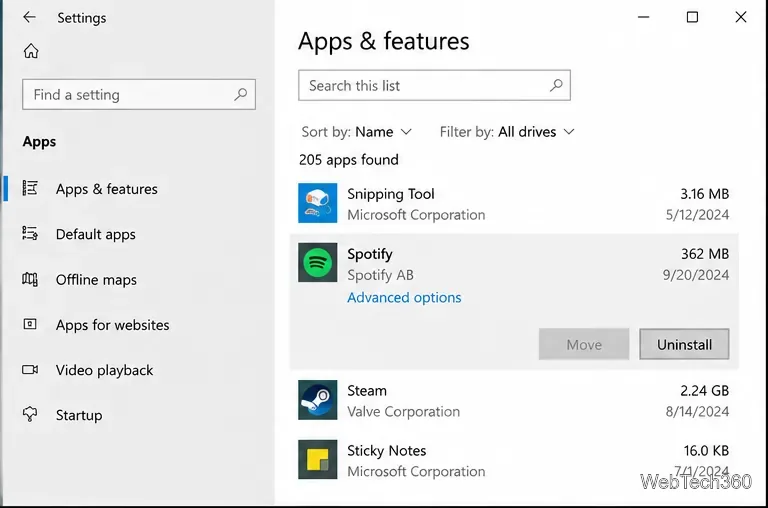This screenshot has height=508, width=768.
Task: Click the Apps & features page heading
Action: 384,41
